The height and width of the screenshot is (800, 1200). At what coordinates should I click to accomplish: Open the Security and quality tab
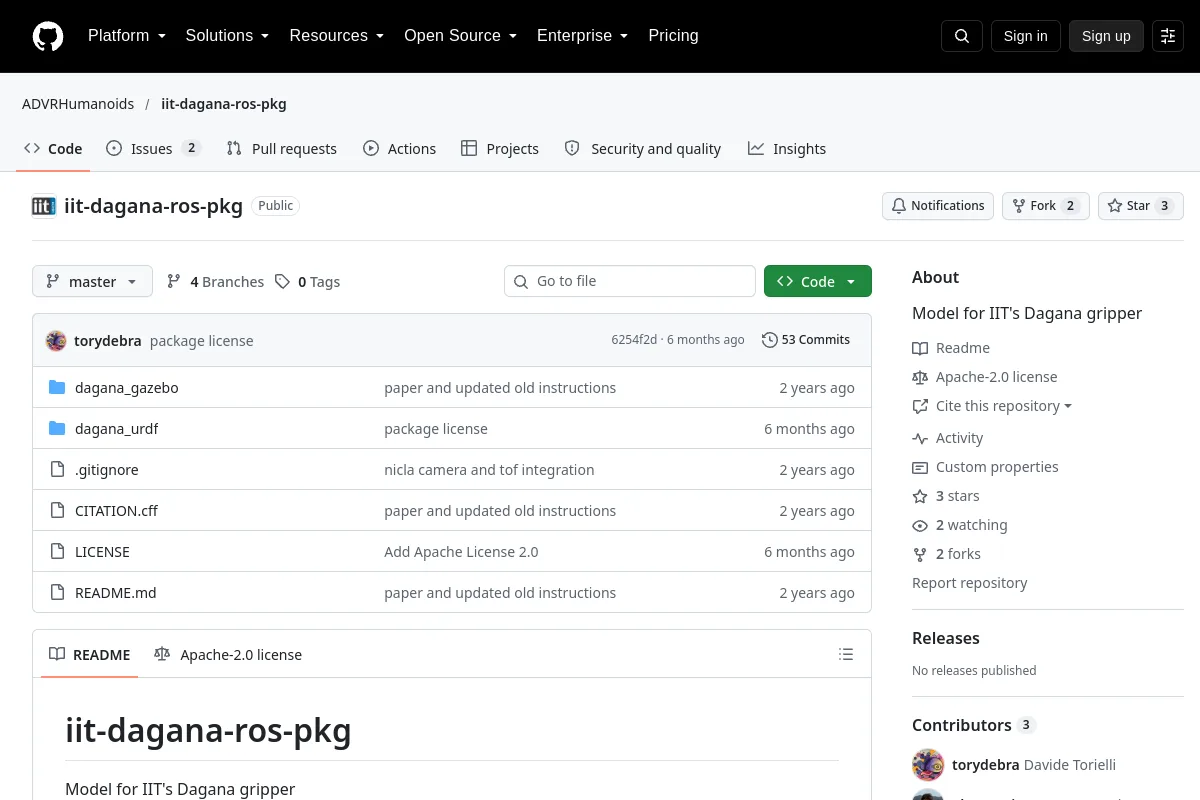[642, 149]
